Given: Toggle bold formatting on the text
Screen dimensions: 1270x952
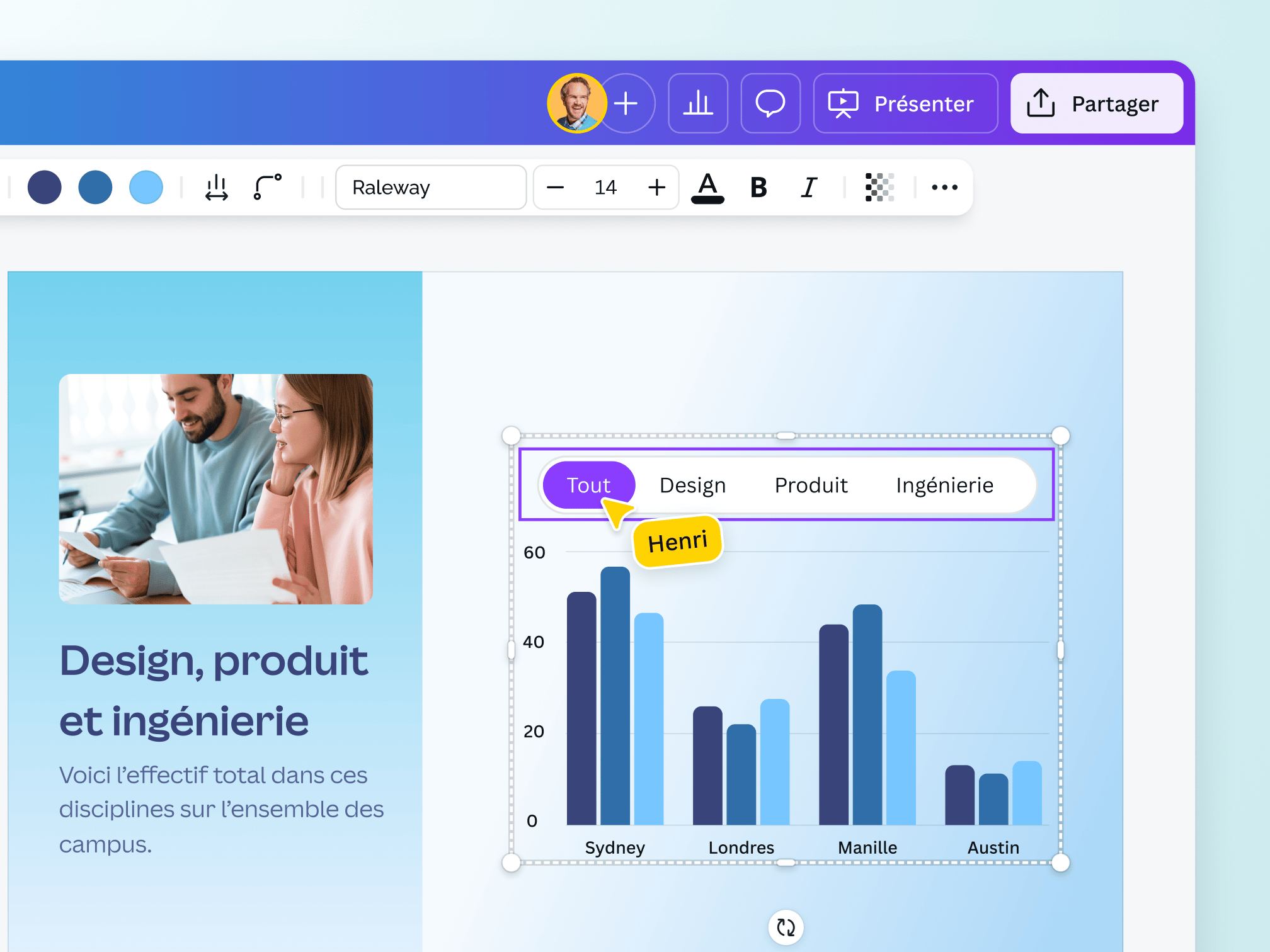Looking at the screenshot, I should tap(758, 187).
